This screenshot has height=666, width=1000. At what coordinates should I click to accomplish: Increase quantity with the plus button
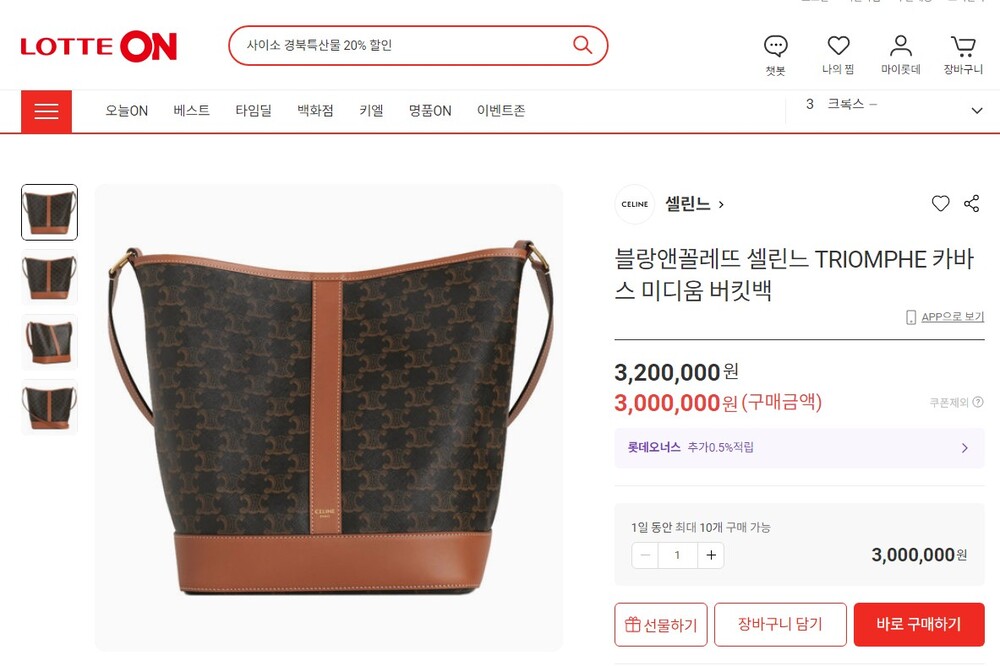[x=711, y=555]
